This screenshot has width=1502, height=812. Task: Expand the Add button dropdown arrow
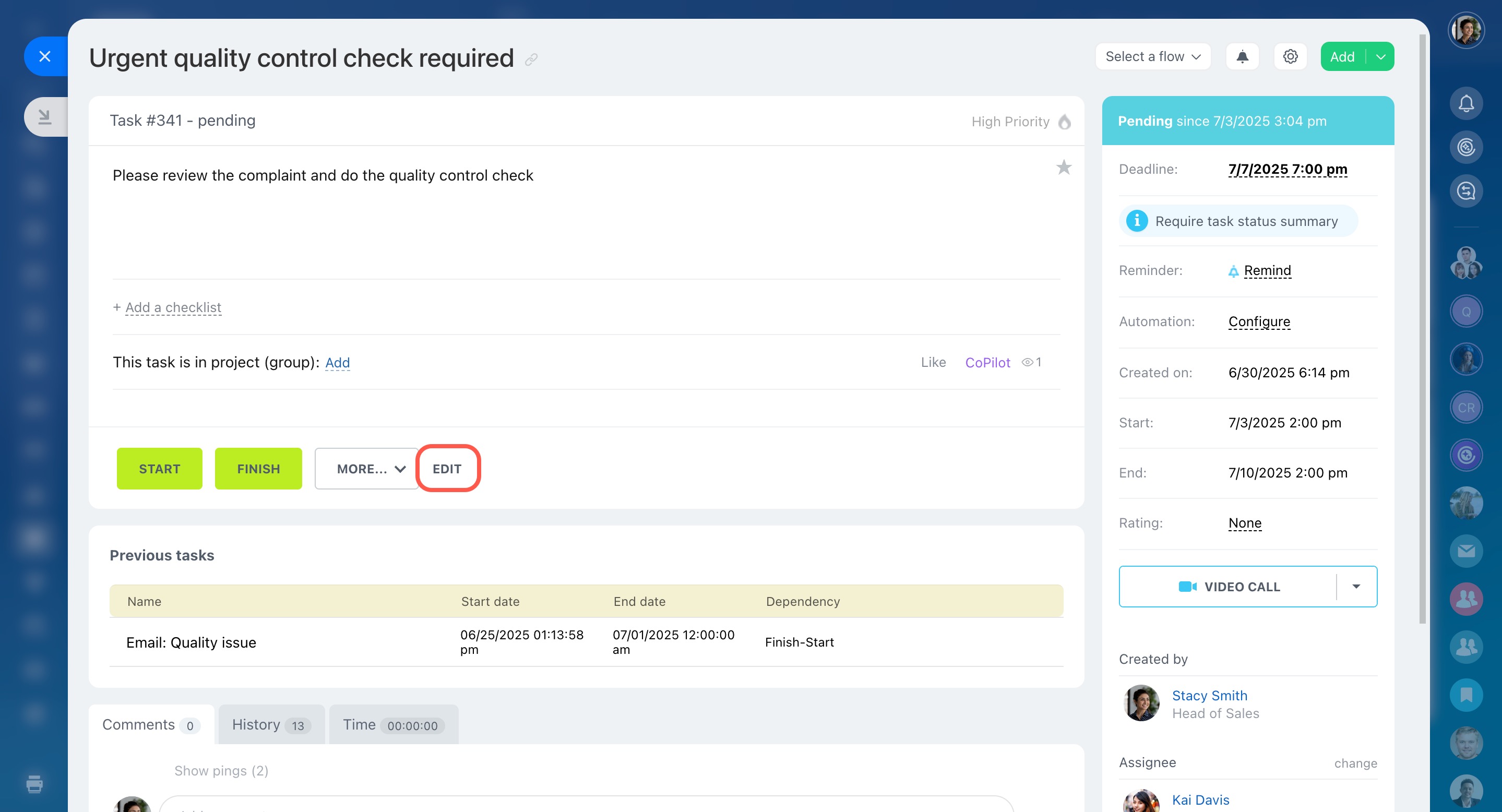1380,56
